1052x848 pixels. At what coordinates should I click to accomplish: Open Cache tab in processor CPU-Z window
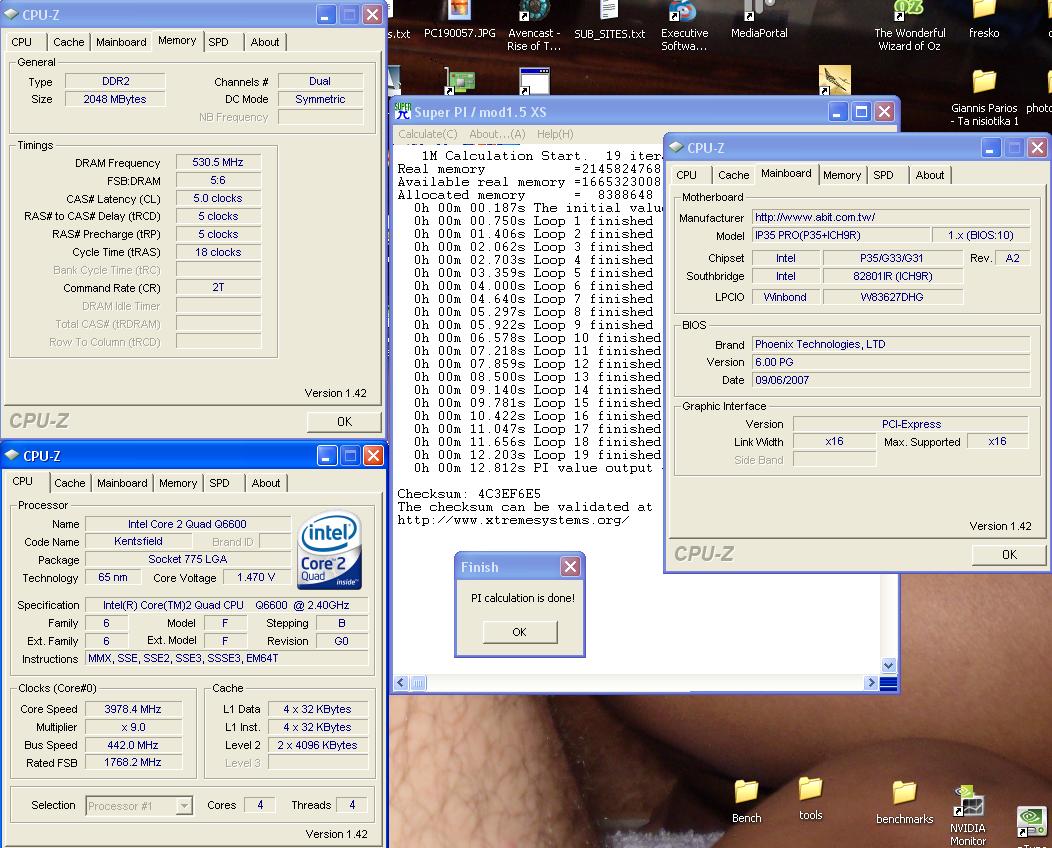pyautogui.click(x=70, y=483)
